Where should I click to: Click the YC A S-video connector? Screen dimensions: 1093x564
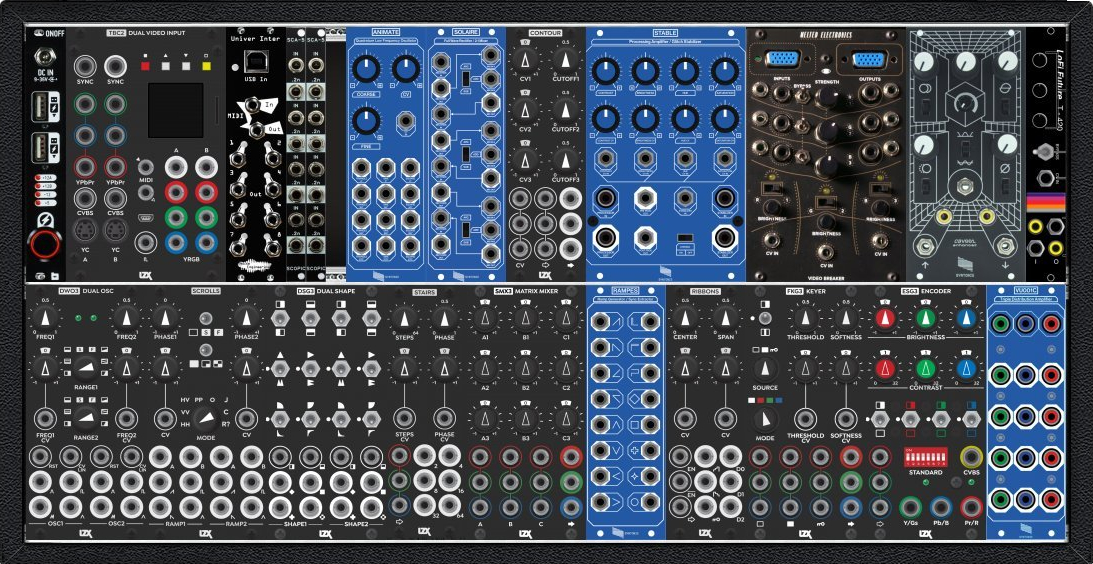click(x=84, y=229)
